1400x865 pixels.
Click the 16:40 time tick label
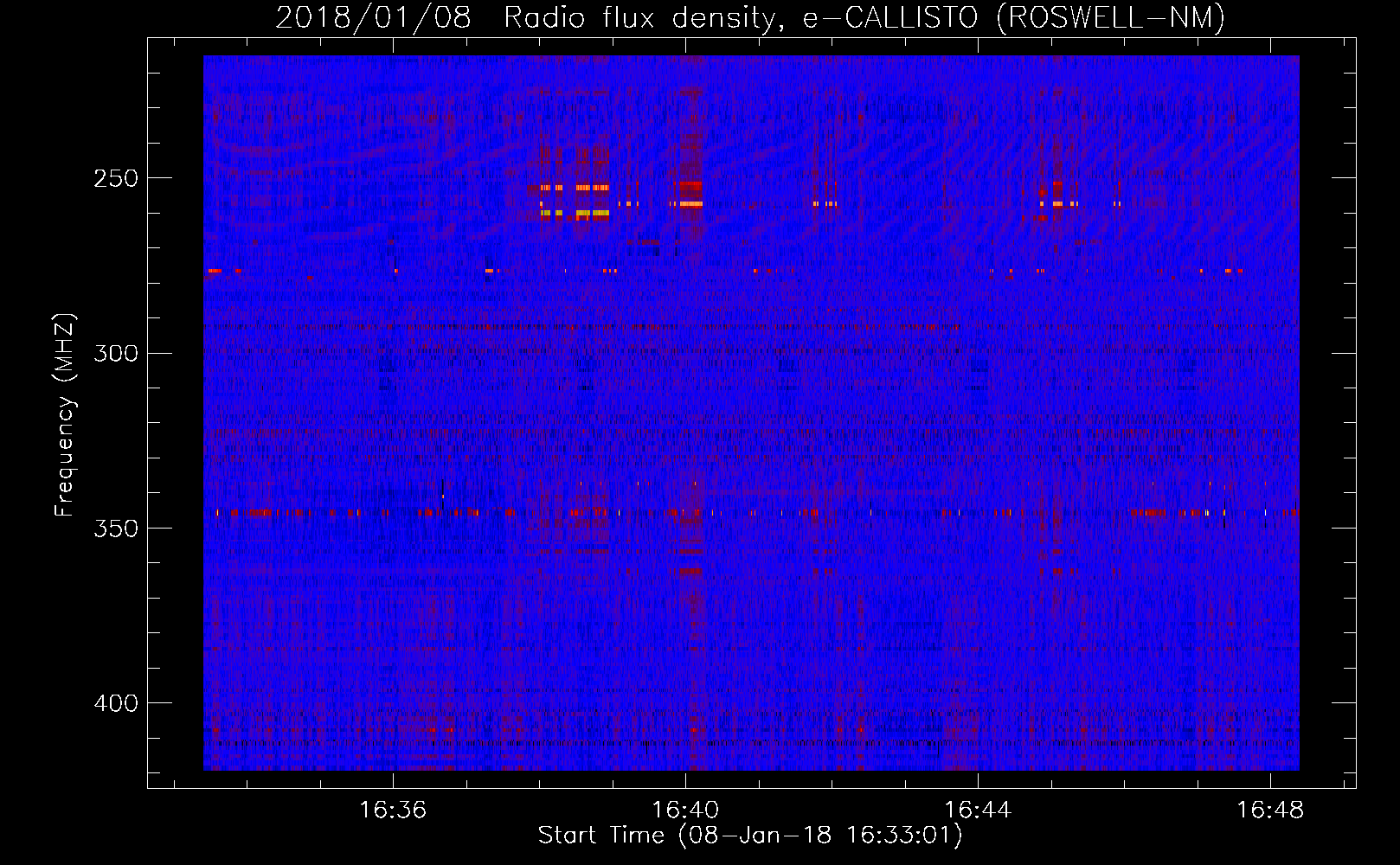coord(685,811)
